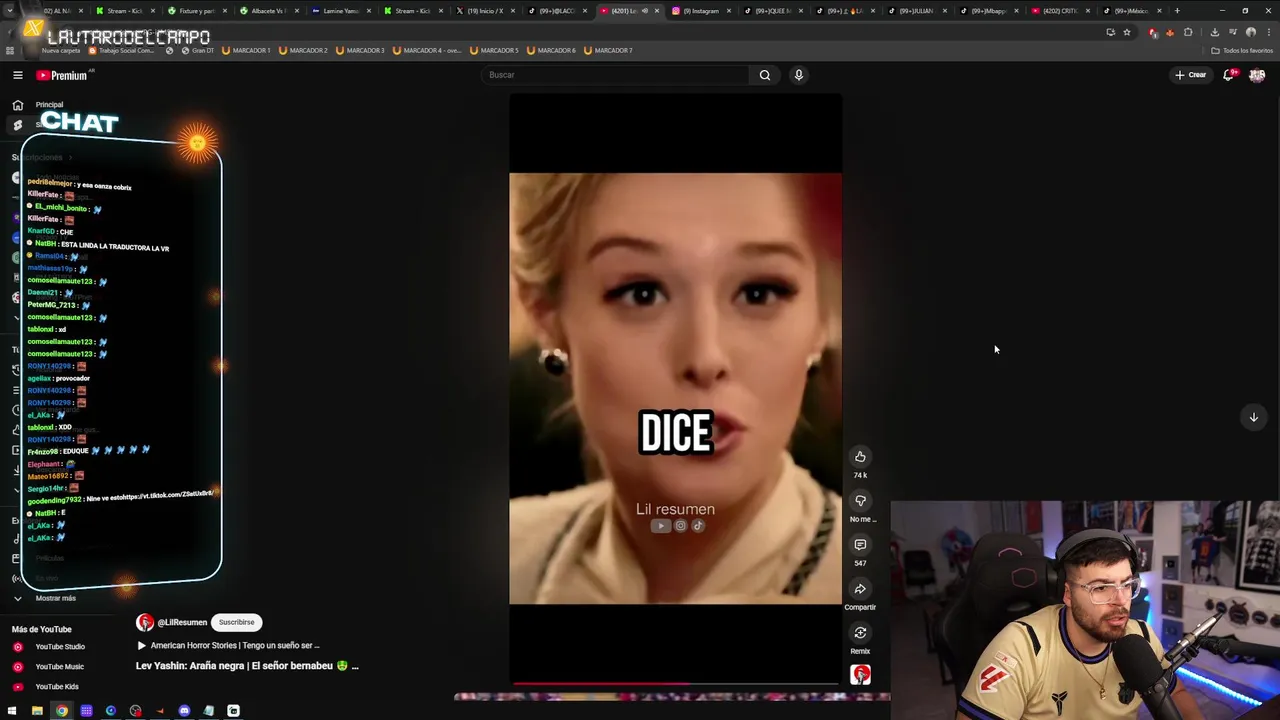Click Crear button in header
The width and height of the screenshot is (1280, 720).
coord(1190,75)
